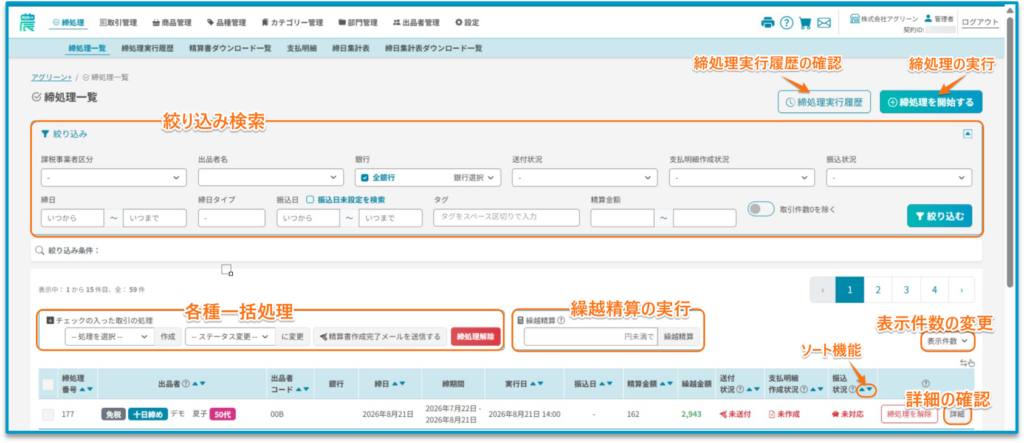Click 精算書作成完了メールを送信する button
This screenshot has width=1024, height=443.
pyautogui.click(x=380, y=337)
